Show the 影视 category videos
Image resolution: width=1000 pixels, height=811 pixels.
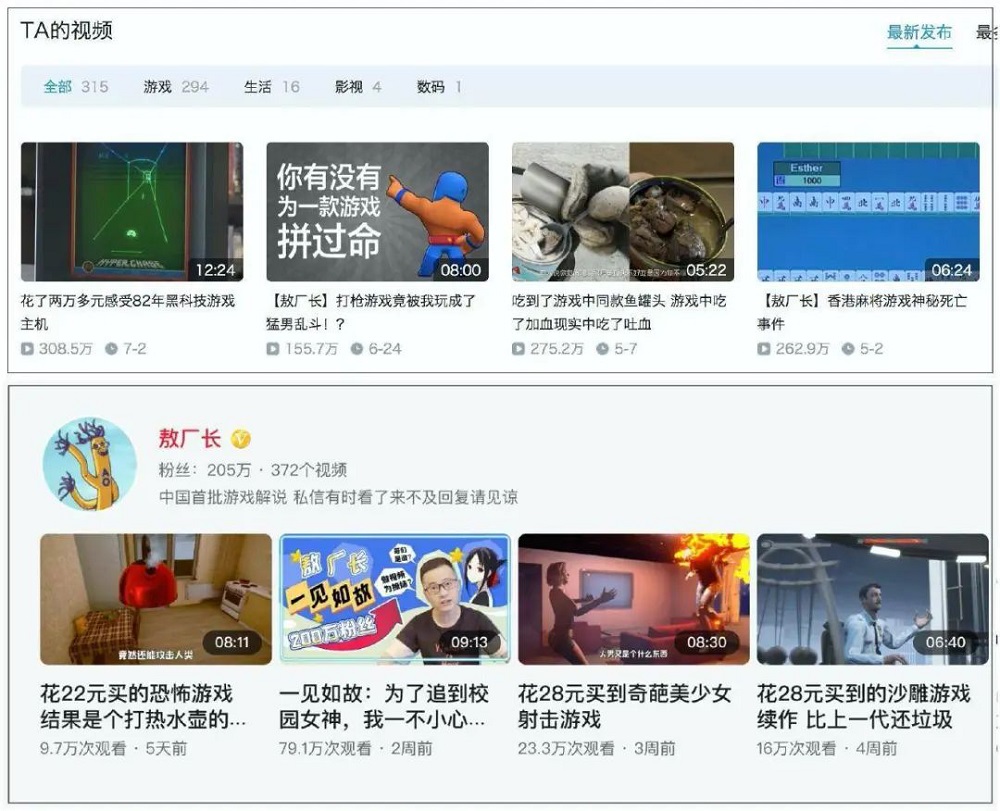[357, 87]
